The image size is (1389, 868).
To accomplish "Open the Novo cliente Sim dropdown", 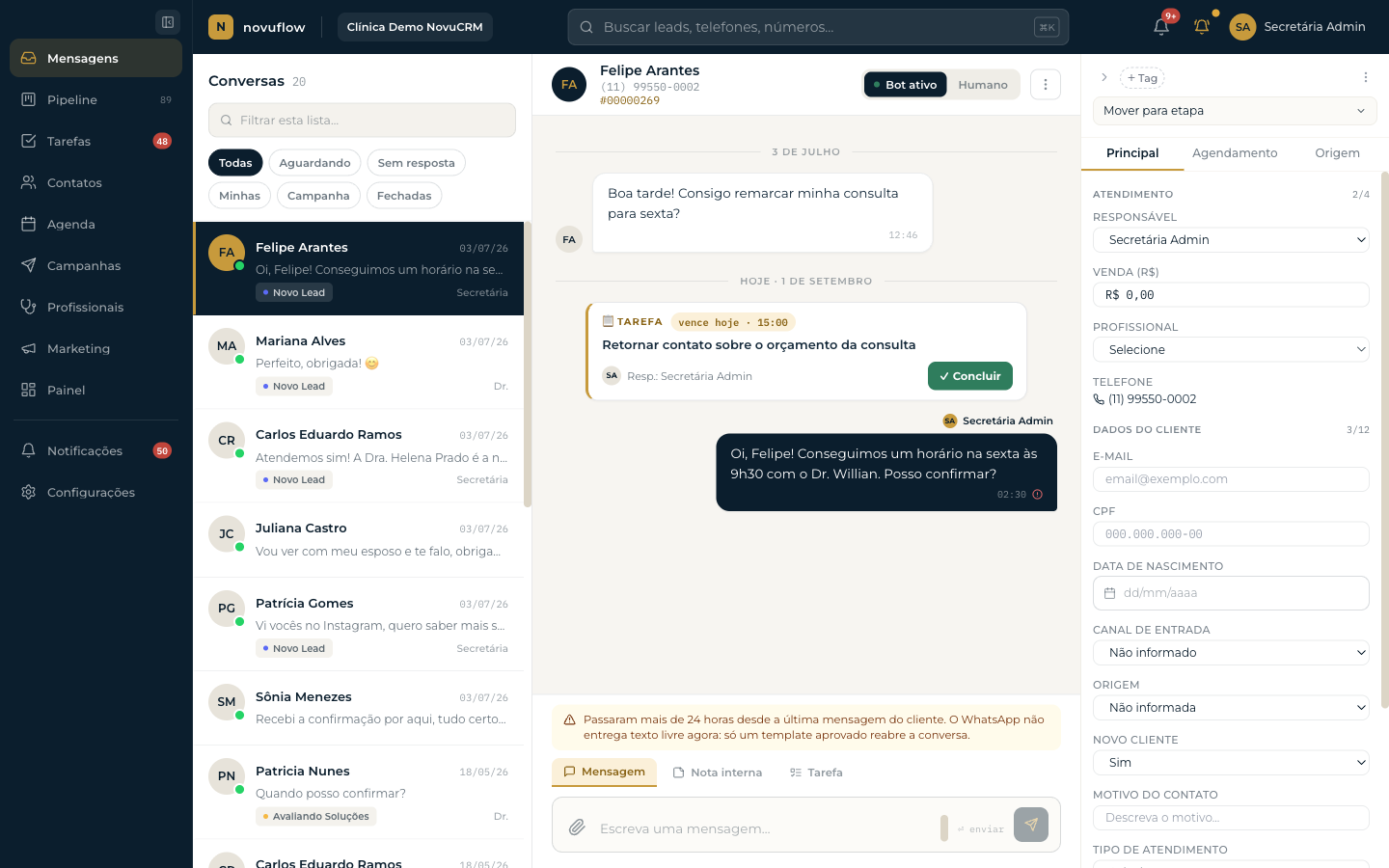I will 1231,763.
